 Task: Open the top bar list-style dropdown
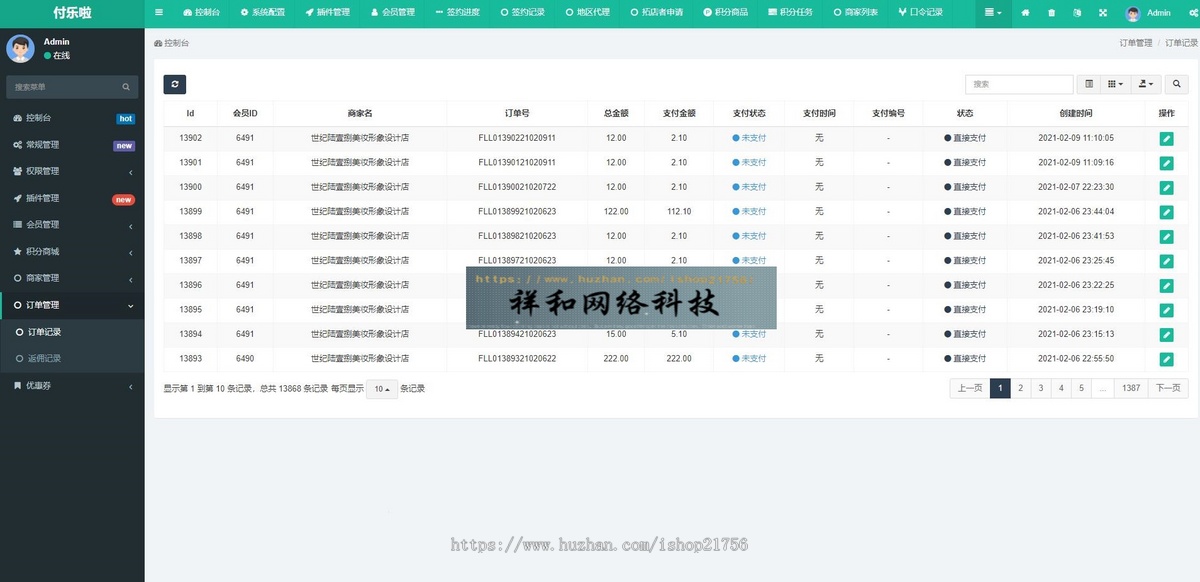click(993, 13)
